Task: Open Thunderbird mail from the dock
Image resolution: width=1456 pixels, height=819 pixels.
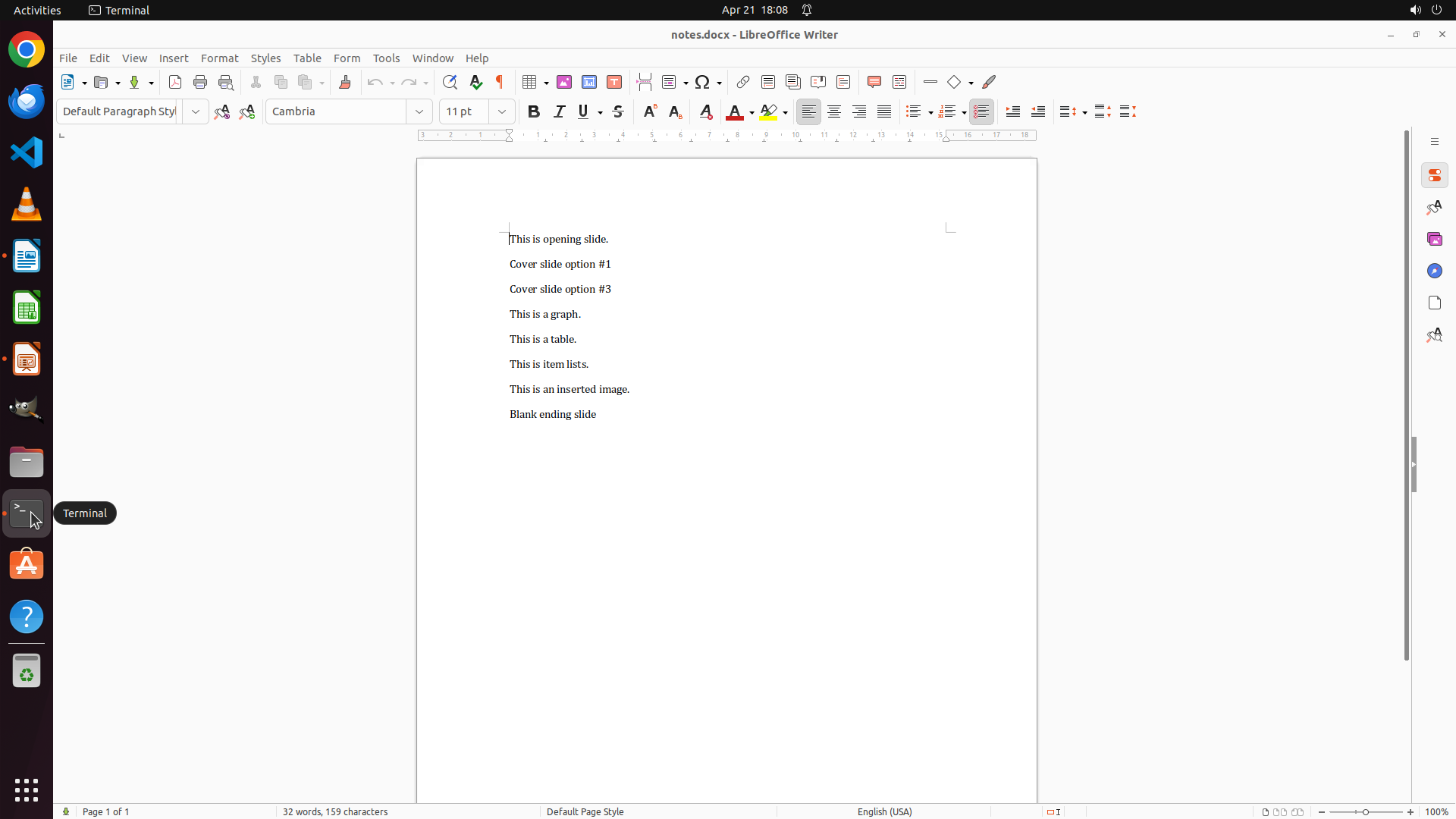Action: coord(27,102)
